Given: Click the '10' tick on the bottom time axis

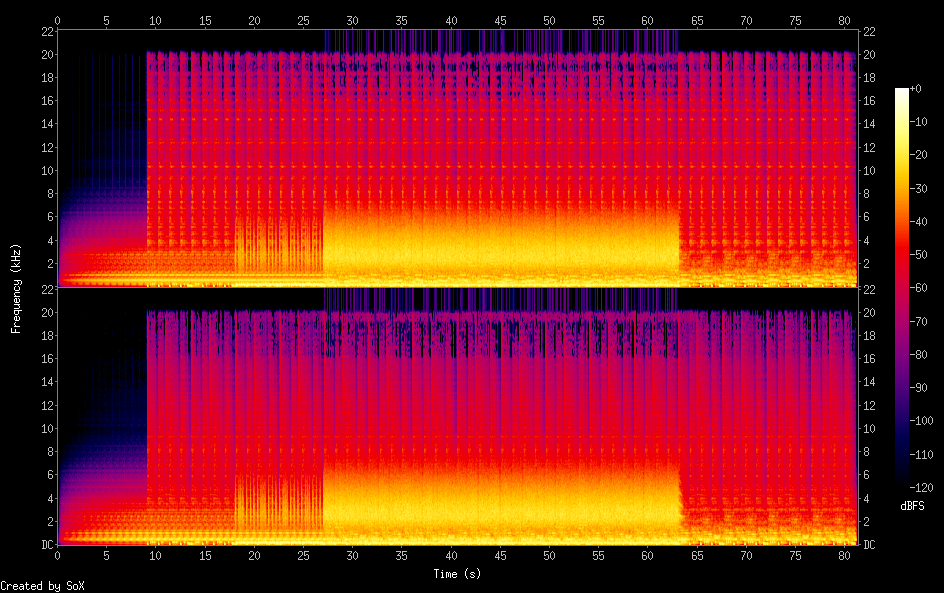Looking at the screenshot, I should (x=156, y=556).
